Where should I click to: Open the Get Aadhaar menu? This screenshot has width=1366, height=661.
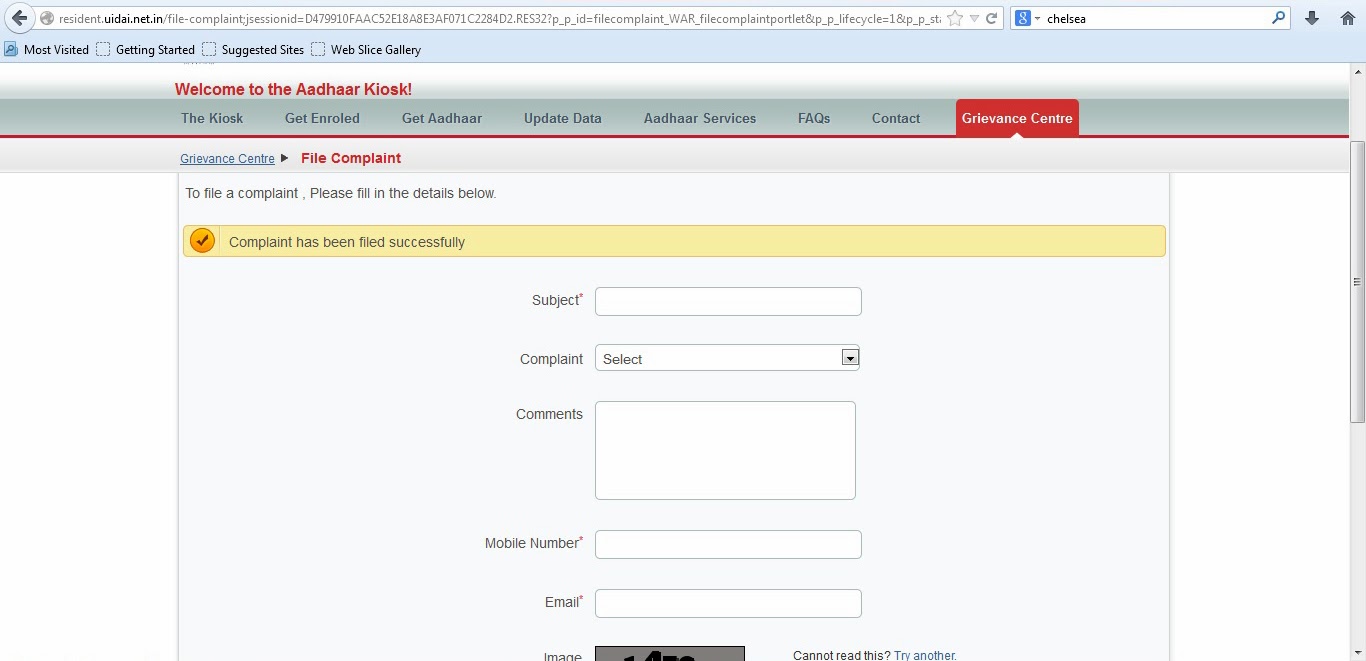(442, 118)
